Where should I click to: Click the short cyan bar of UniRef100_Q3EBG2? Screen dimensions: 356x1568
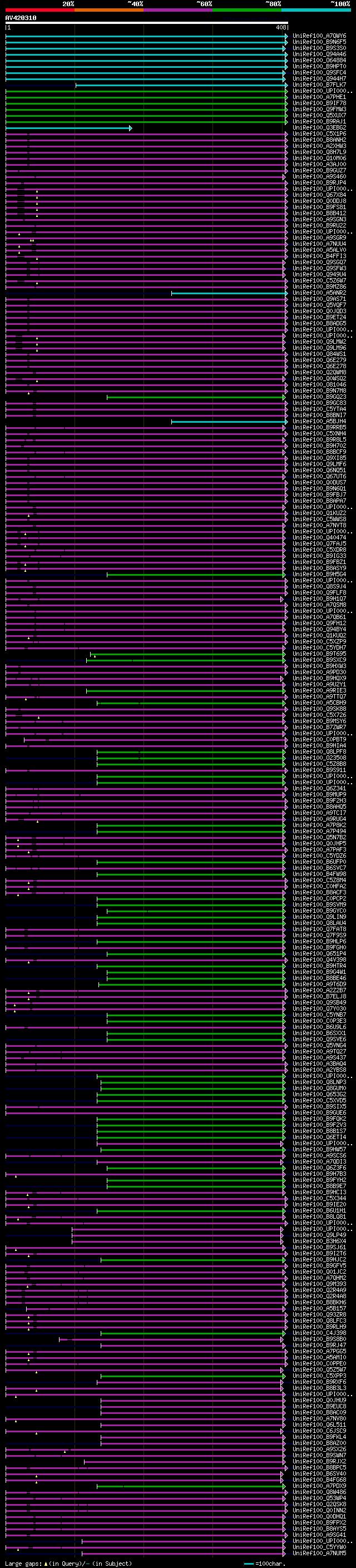(x=69, y=128)
